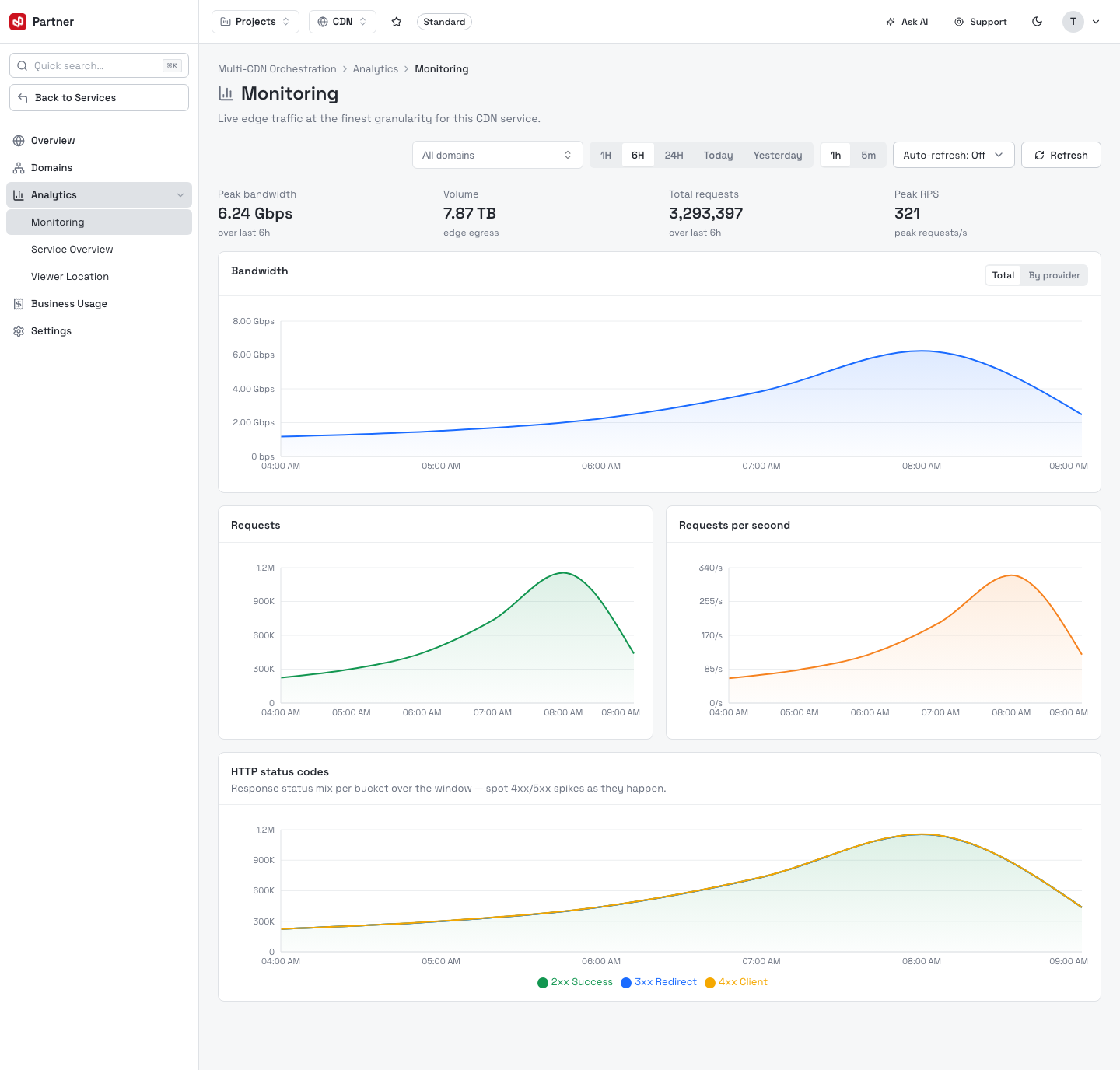Click Multi-CDN Orchestration breadcrumb
Screen dimensions: 1120x1070
pos(277,69)
